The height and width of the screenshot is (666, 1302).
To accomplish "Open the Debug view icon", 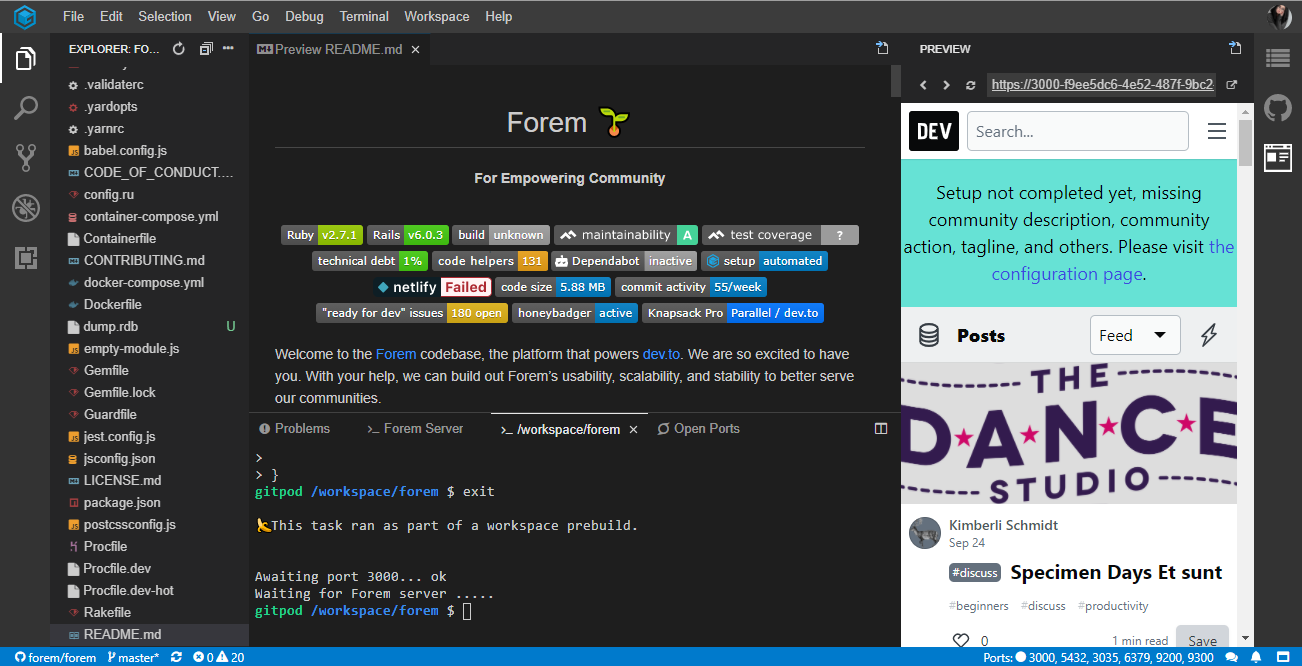I will [x=25, y=208].
